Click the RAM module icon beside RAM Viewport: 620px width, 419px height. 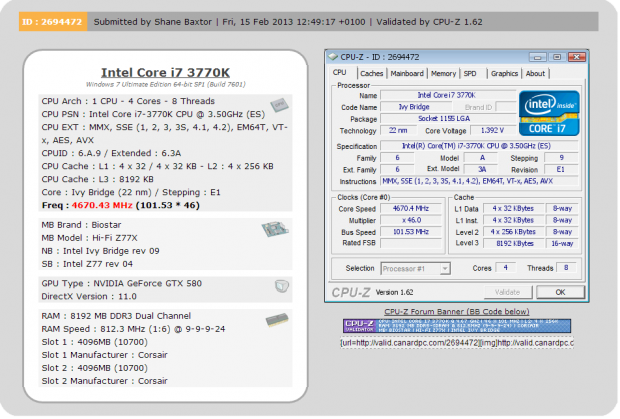coord(277,319)
